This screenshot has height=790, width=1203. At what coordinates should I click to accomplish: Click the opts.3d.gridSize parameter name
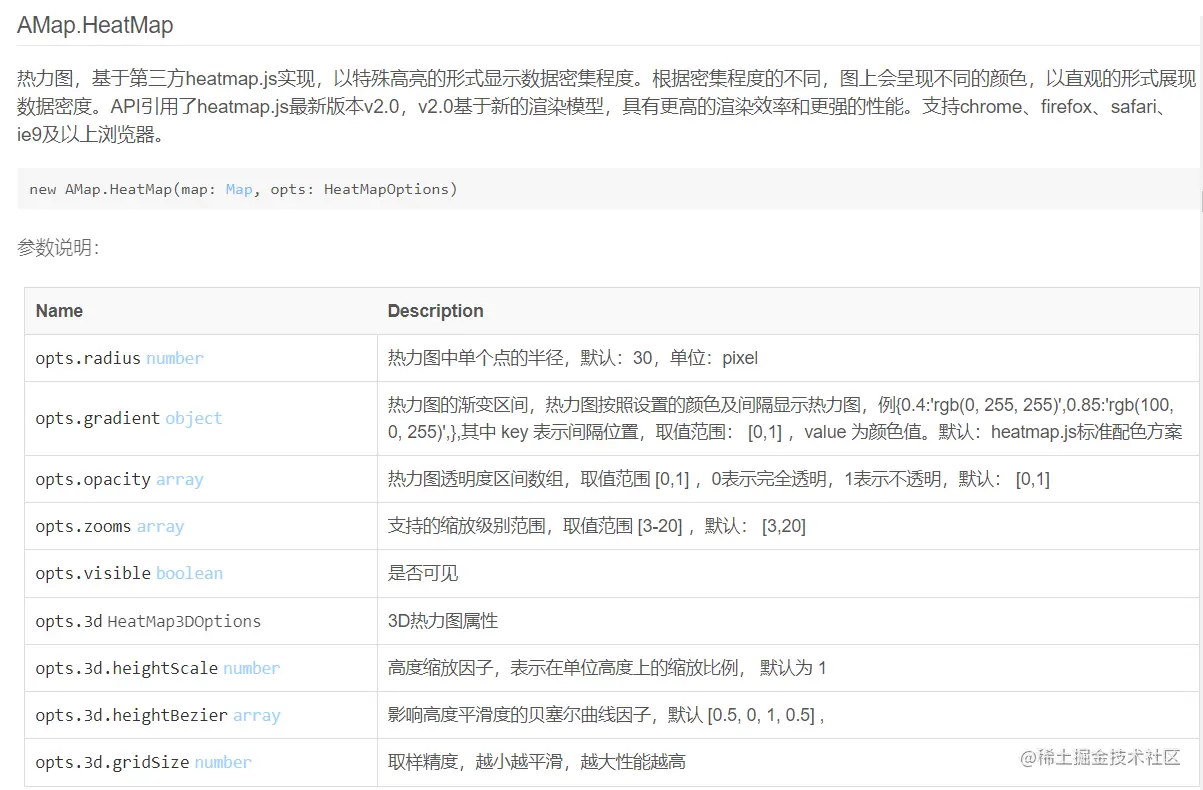112,762
